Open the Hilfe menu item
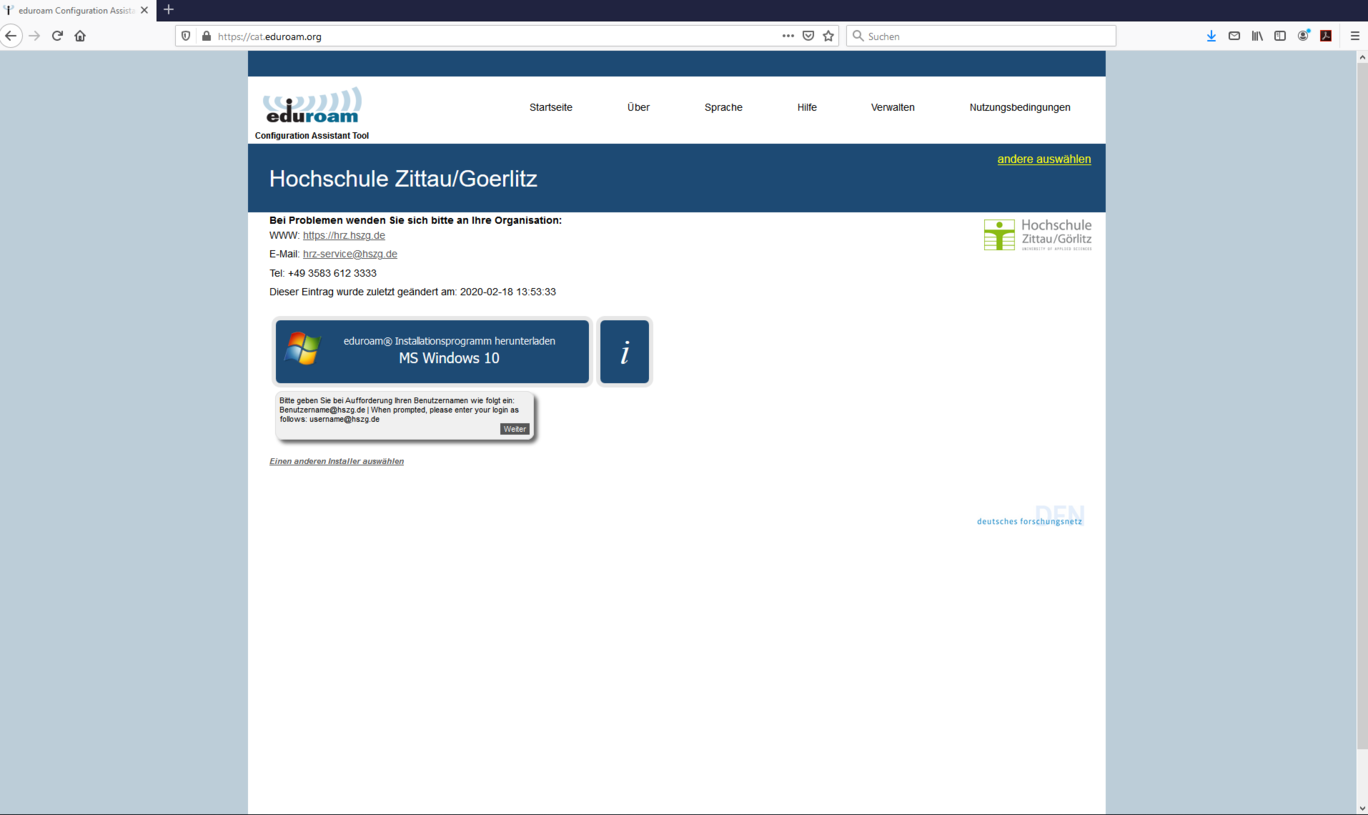 pyautogui.click(x=807, y=107)
